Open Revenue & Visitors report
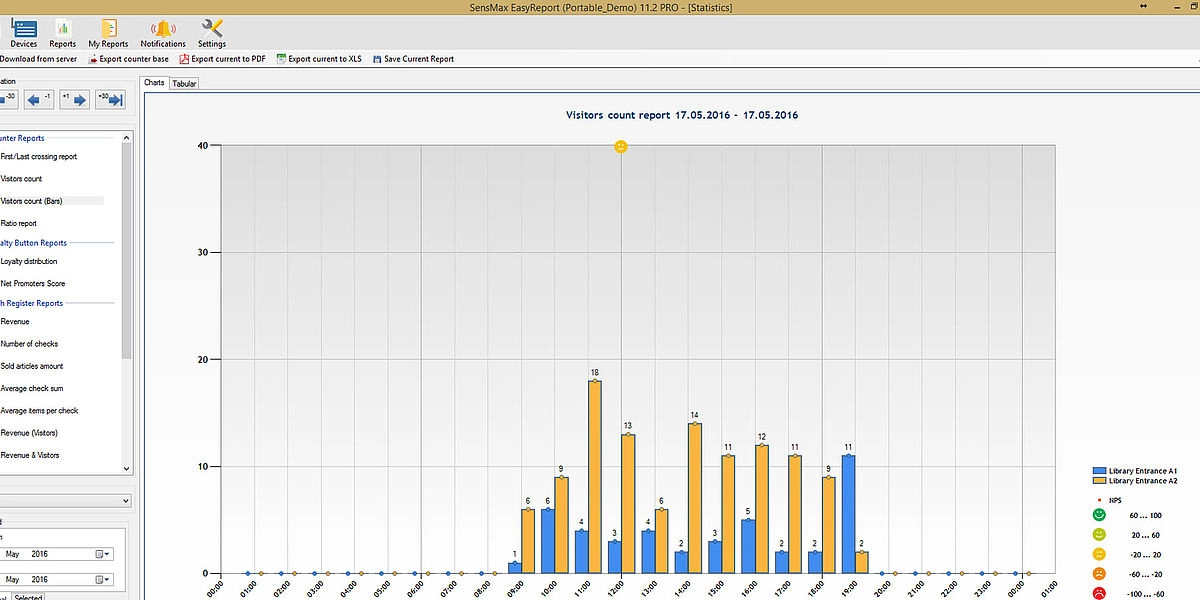 [30, 455]
